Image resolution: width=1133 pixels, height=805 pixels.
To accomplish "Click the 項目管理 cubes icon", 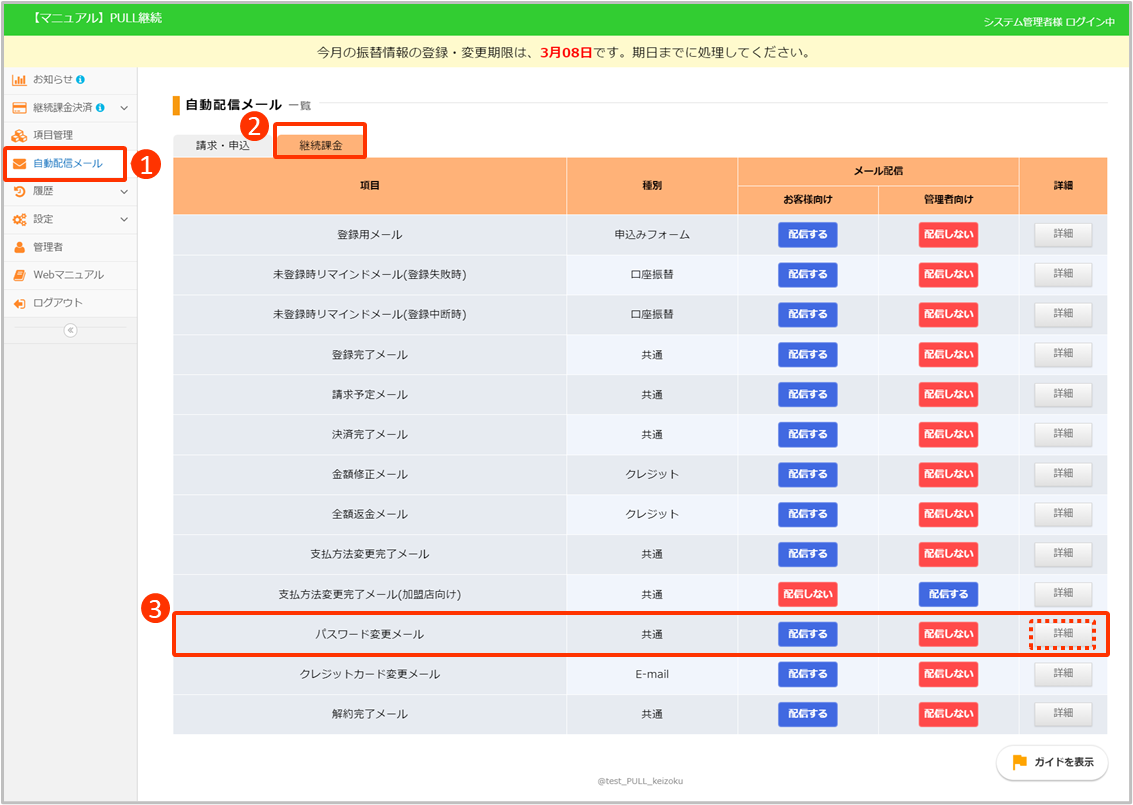I will (x=19, y=135).
